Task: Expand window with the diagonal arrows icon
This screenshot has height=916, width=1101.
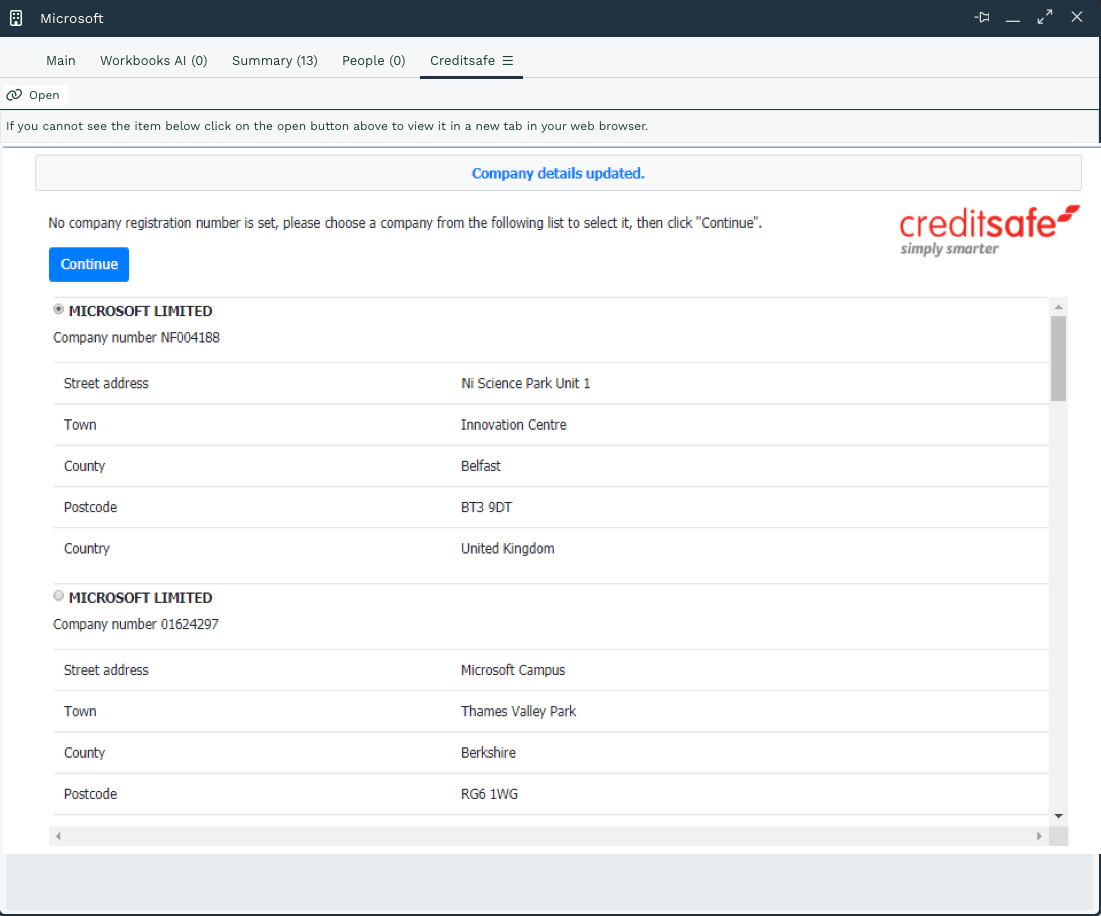Action: pos(1045,18)
